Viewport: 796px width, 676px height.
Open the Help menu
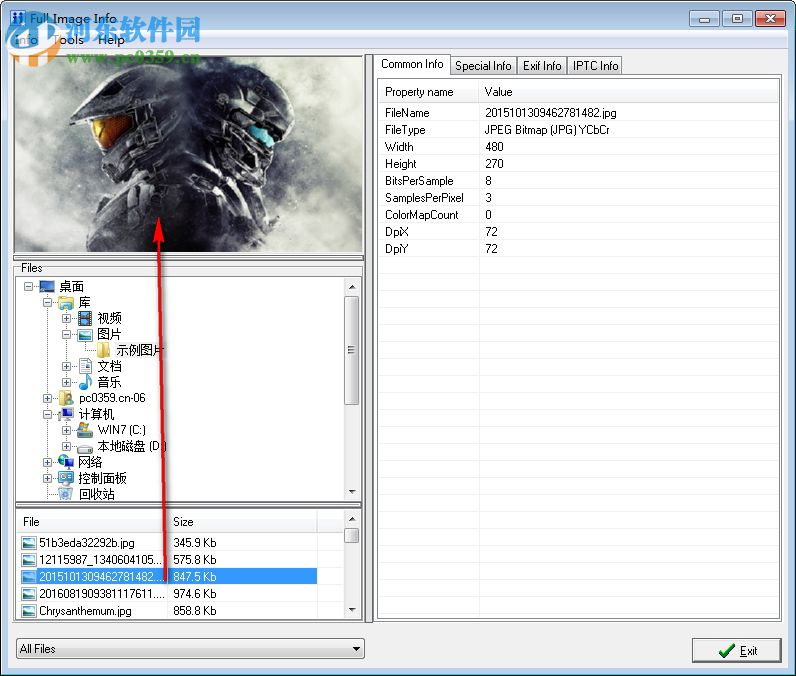[111, 40]
